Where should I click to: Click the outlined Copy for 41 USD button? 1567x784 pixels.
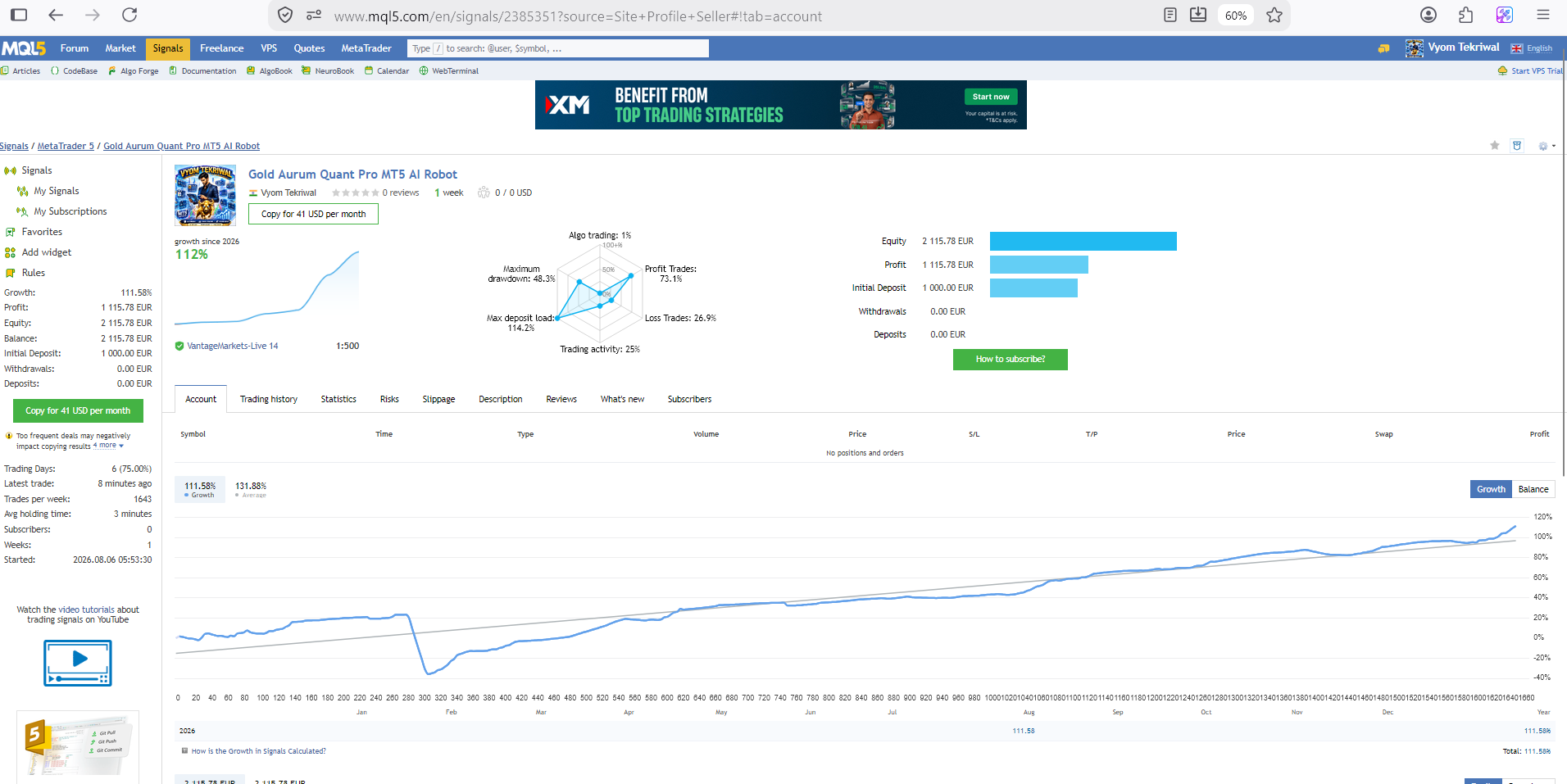[313, 214]
